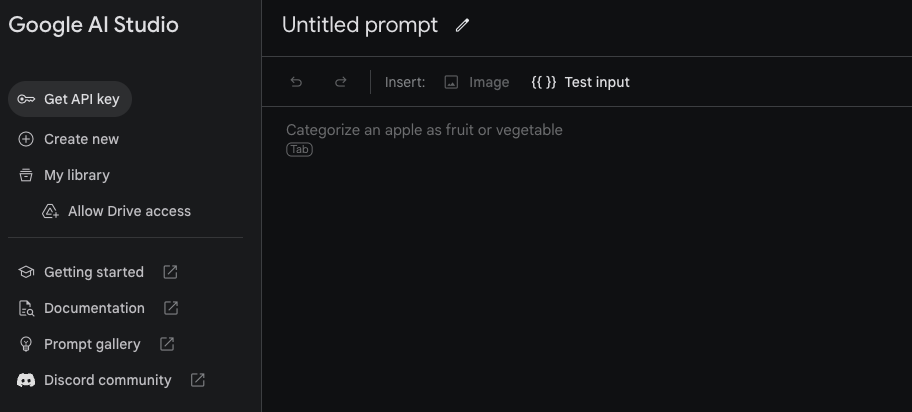Open My library from sidebar
Viewport: 912px width, 412px height.
[76, 175]
